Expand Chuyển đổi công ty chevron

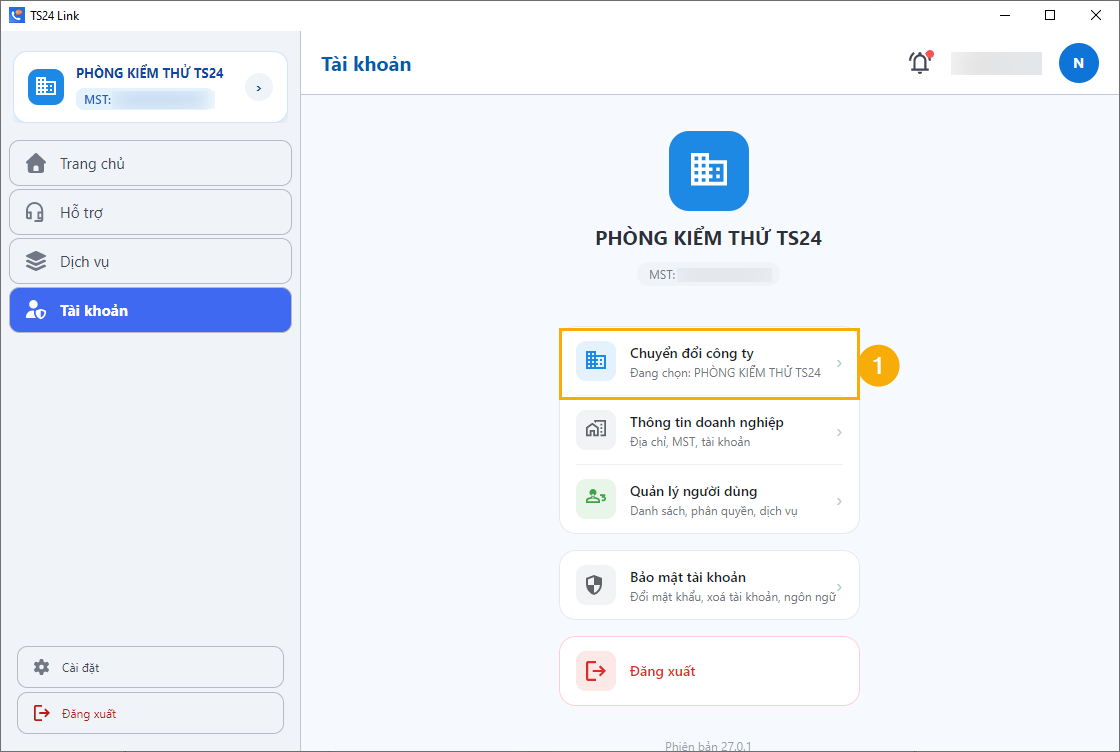tap(839, 364)
